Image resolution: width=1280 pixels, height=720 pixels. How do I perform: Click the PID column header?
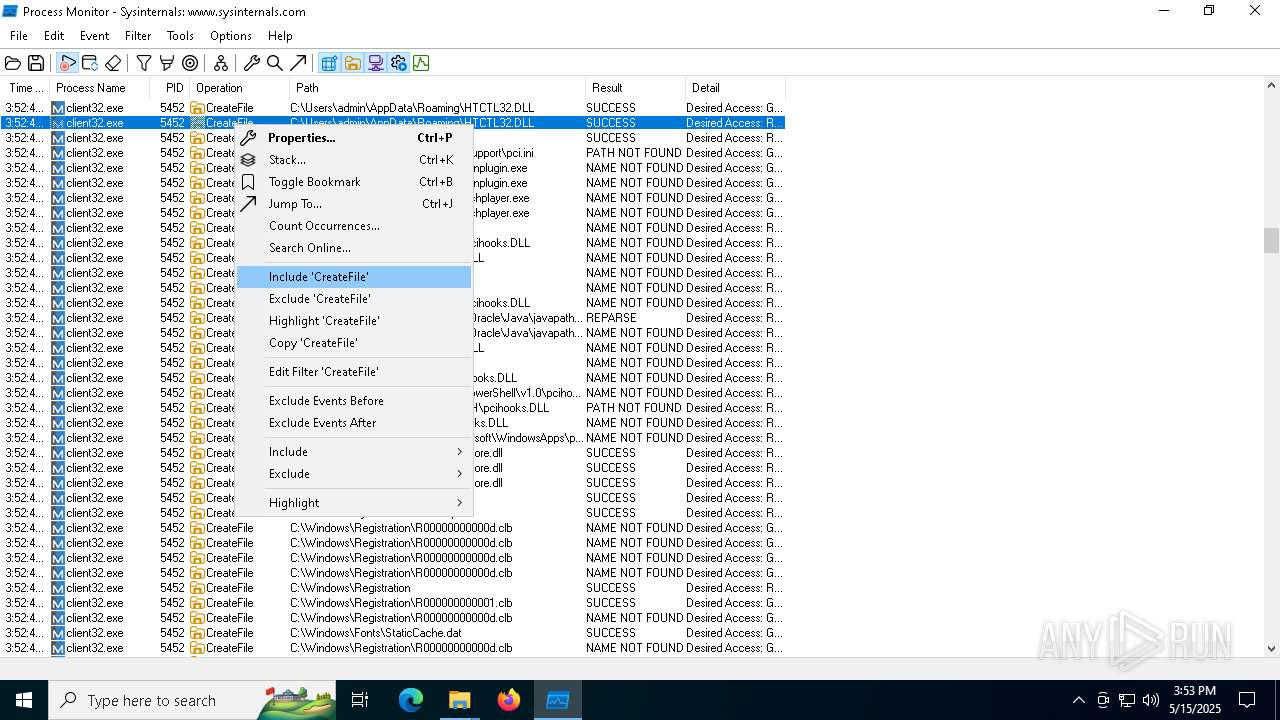(170, 88)
